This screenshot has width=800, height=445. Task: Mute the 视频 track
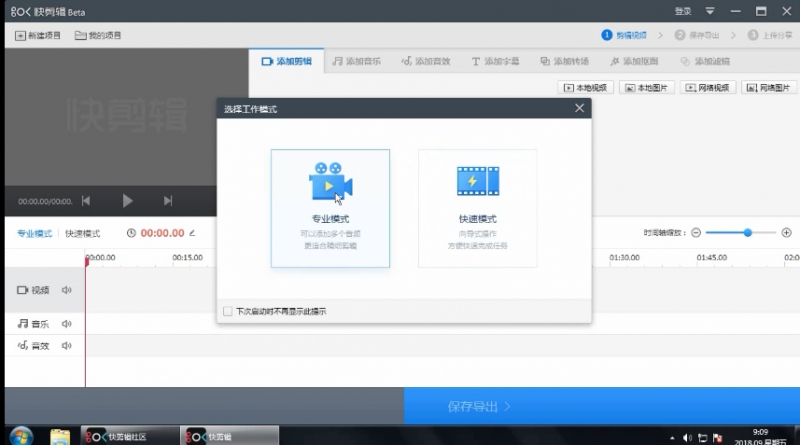(x=66, y=290)
